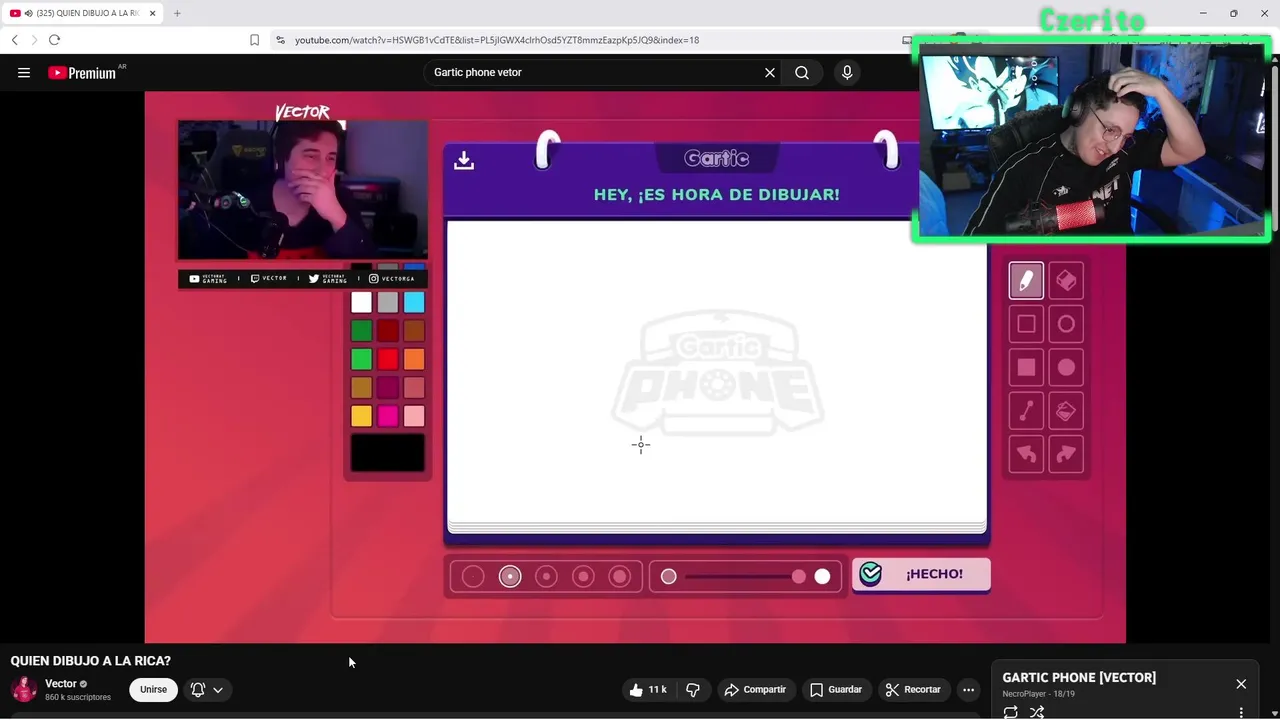Image resolution: width=1280 pixels, height=720 pixels.
Task: Click the ¡HECHO! done button
Action: click(921, 574)
